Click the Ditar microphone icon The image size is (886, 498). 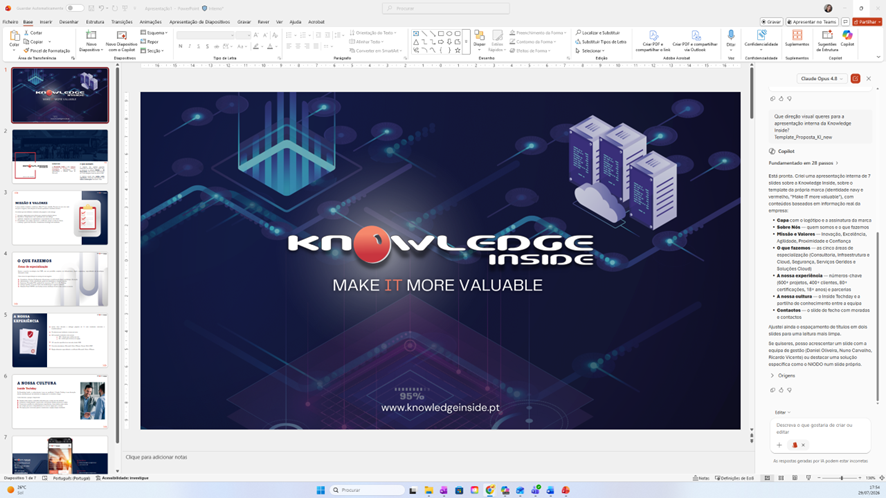point(731,36)
